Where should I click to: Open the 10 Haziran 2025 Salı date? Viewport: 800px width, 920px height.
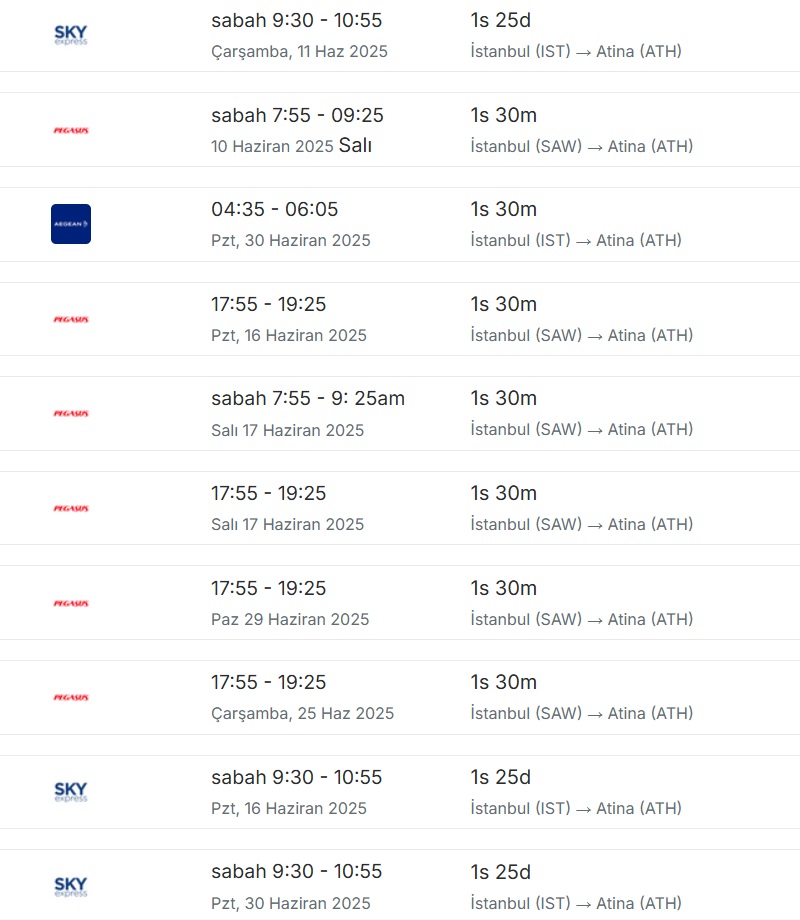pos(291,146)
